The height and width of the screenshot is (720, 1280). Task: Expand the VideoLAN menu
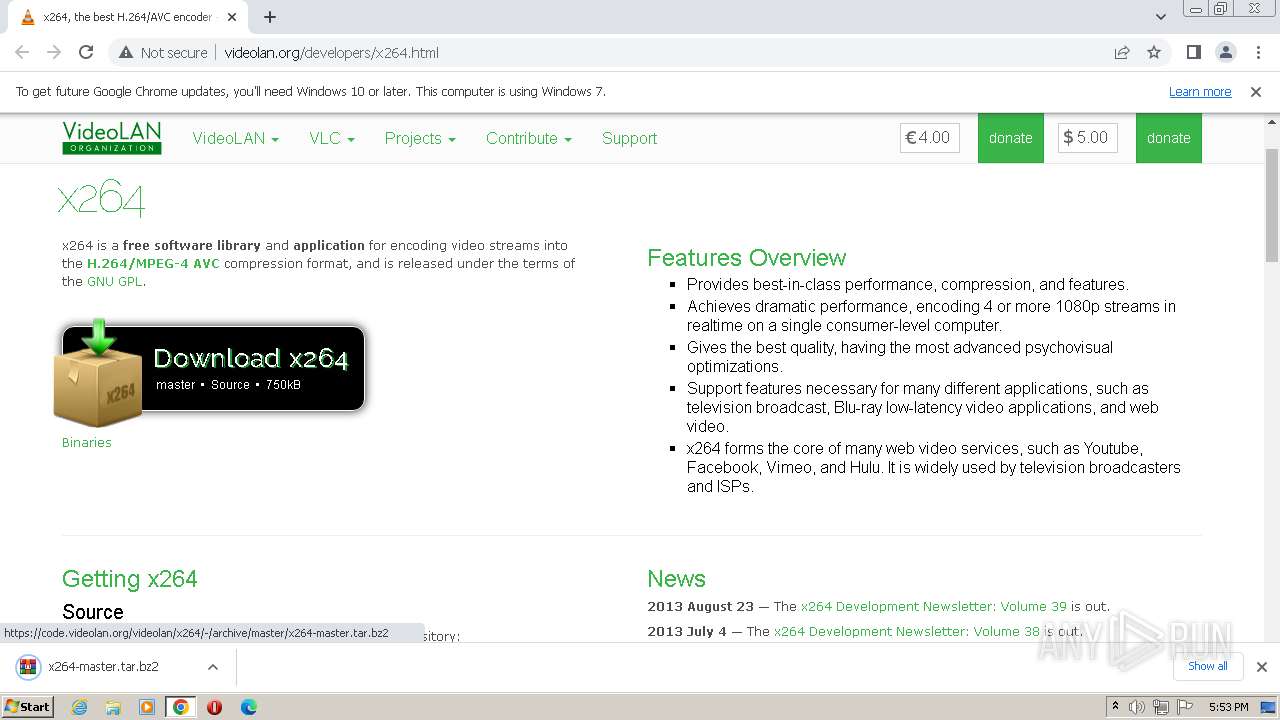[235, 138]
